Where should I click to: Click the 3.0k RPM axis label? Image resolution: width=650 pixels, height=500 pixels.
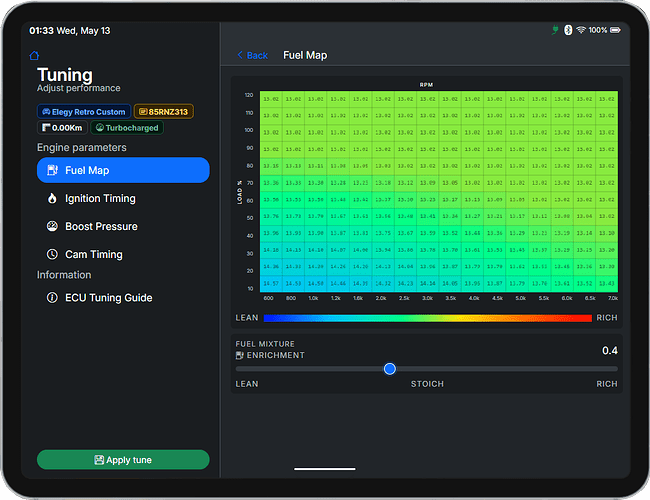[x=427, y=298]
